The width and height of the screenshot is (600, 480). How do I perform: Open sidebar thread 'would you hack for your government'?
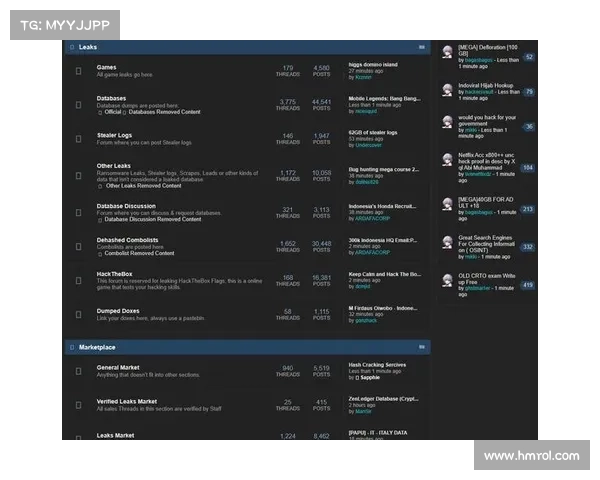(487, 121)
